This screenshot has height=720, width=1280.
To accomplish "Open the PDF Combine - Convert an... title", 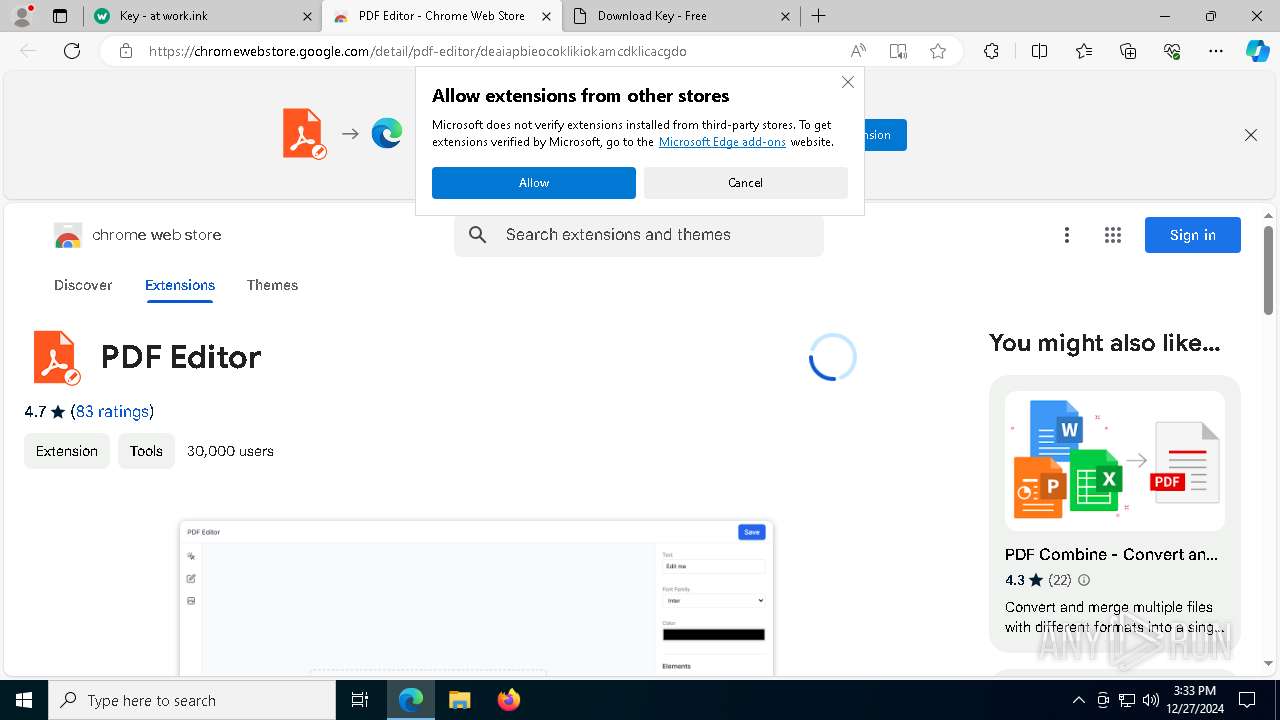I will (1111, 554).
